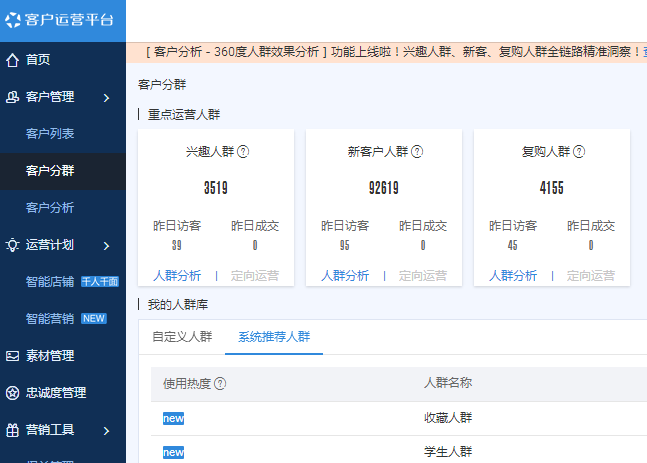Click the 千人千面 badge

[100, 282]
